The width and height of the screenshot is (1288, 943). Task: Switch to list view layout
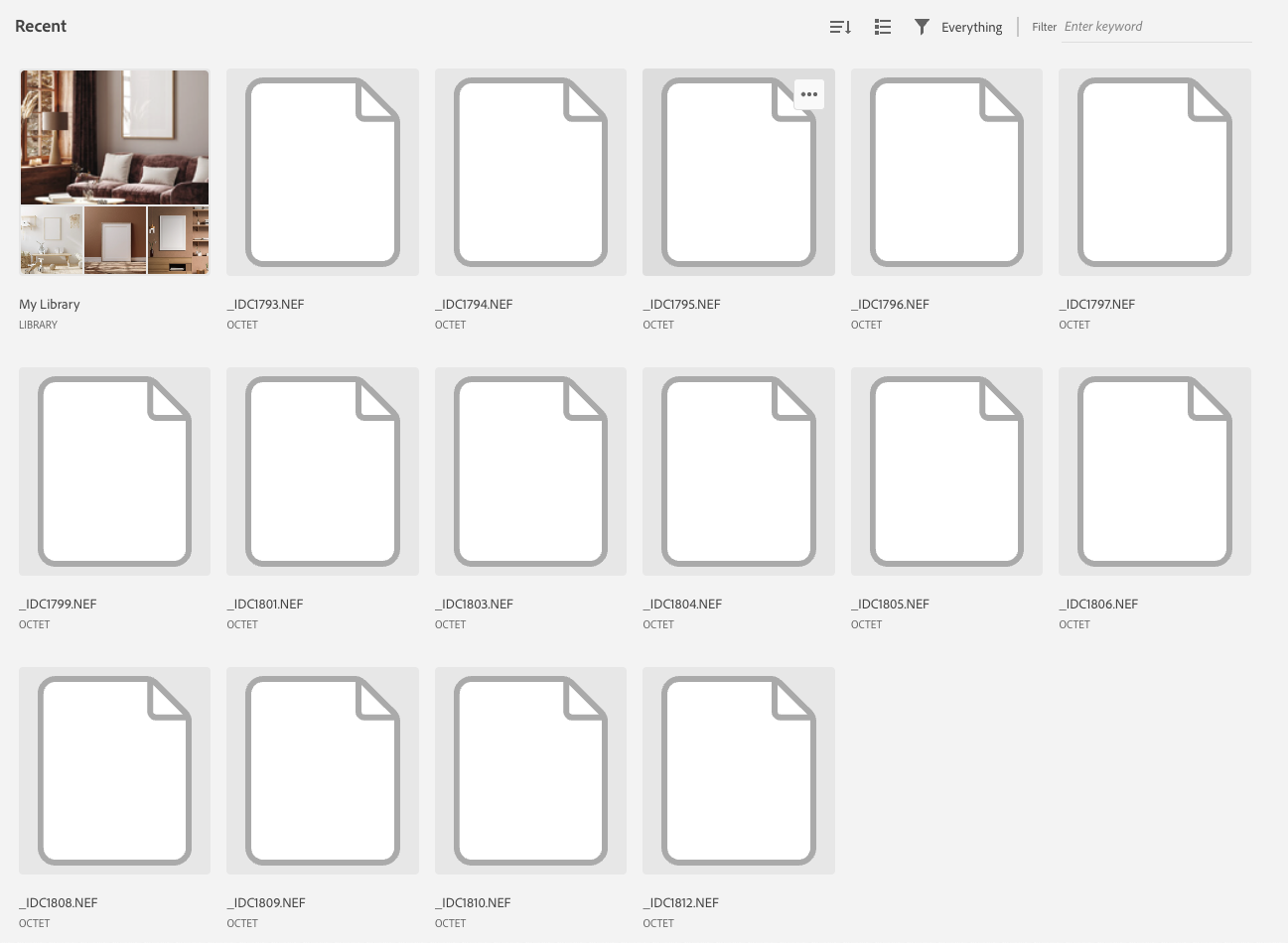(x=882, y=27)
